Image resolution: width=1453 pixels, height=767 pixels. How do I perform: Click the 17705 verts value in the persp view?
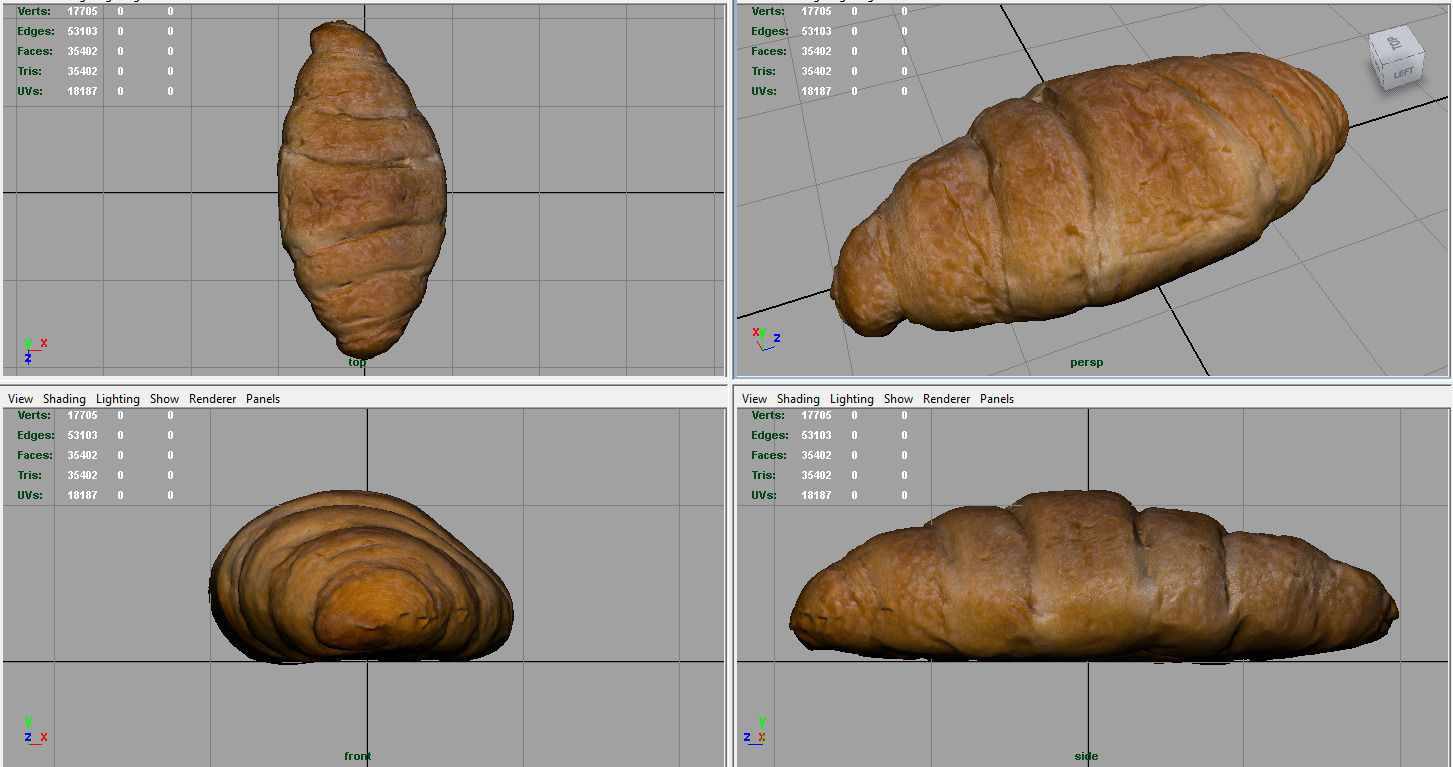817,11
